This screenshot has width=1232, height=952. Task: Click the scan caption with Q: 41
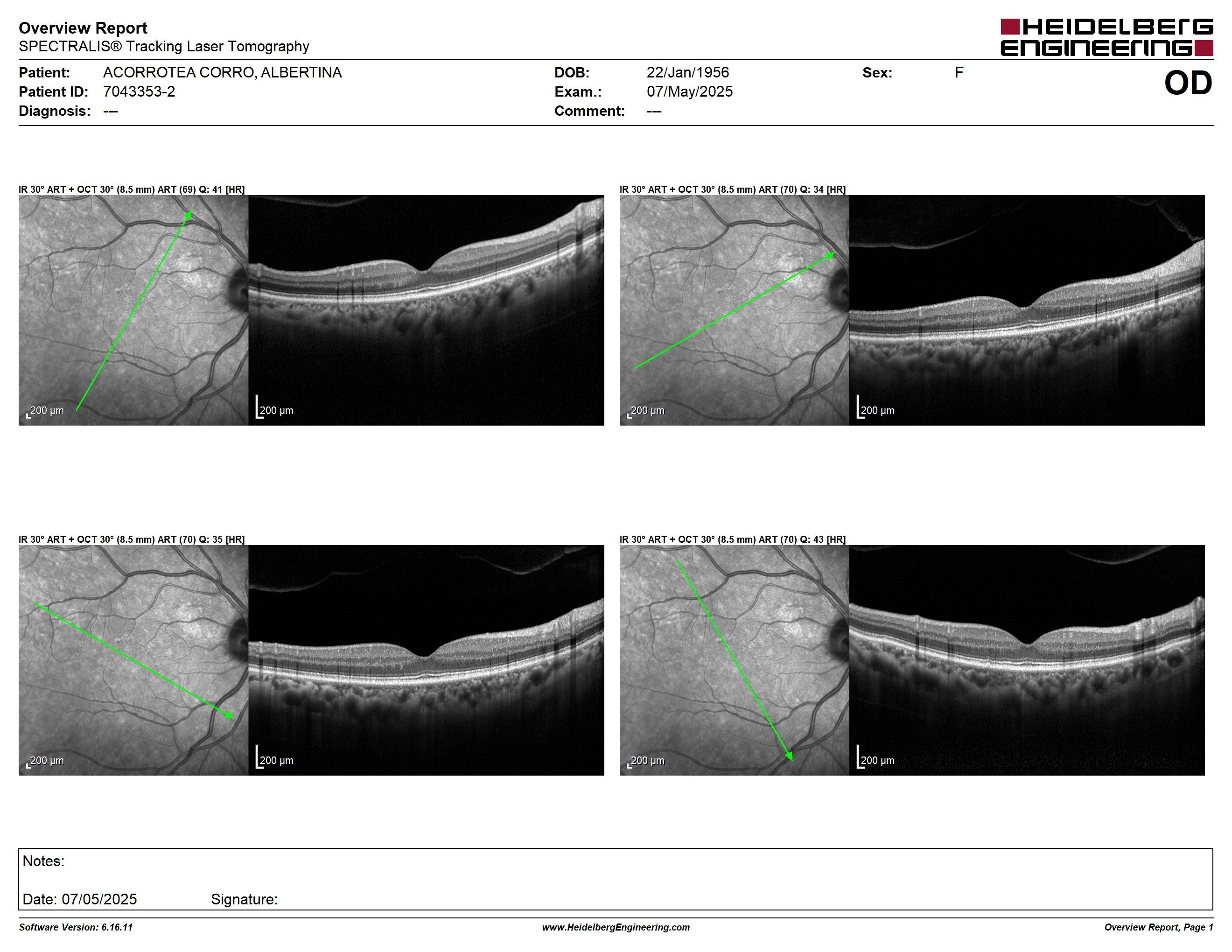[132, 189]
